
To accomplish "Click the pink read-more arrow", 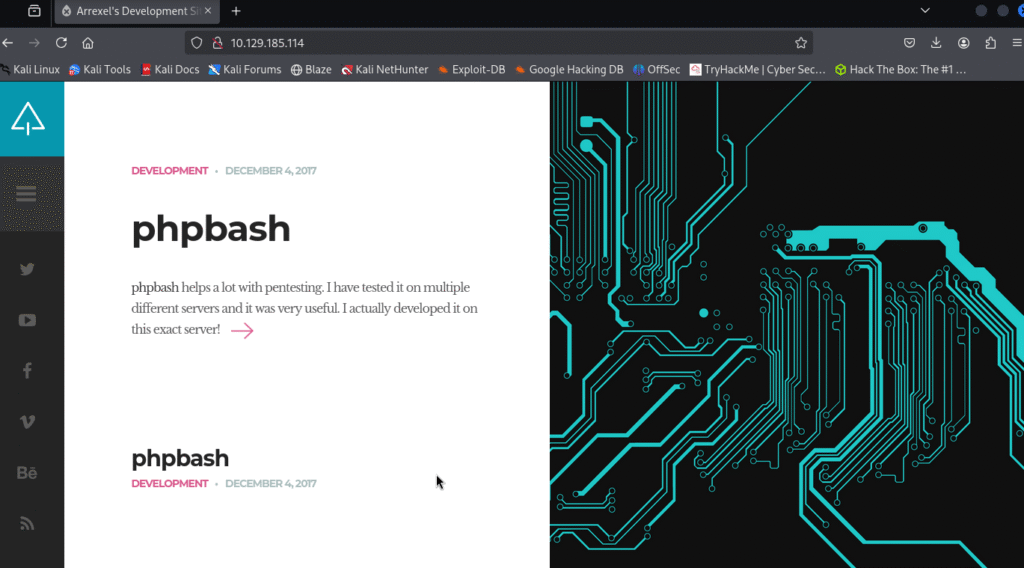I will [242, 331].
